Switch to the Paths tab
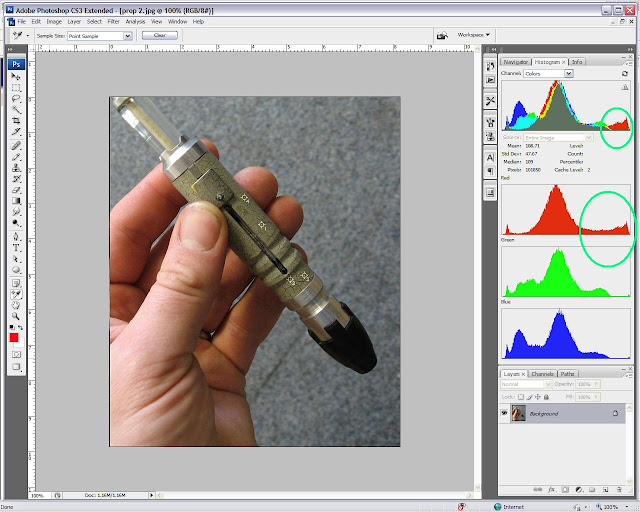 tap(567, 374)
